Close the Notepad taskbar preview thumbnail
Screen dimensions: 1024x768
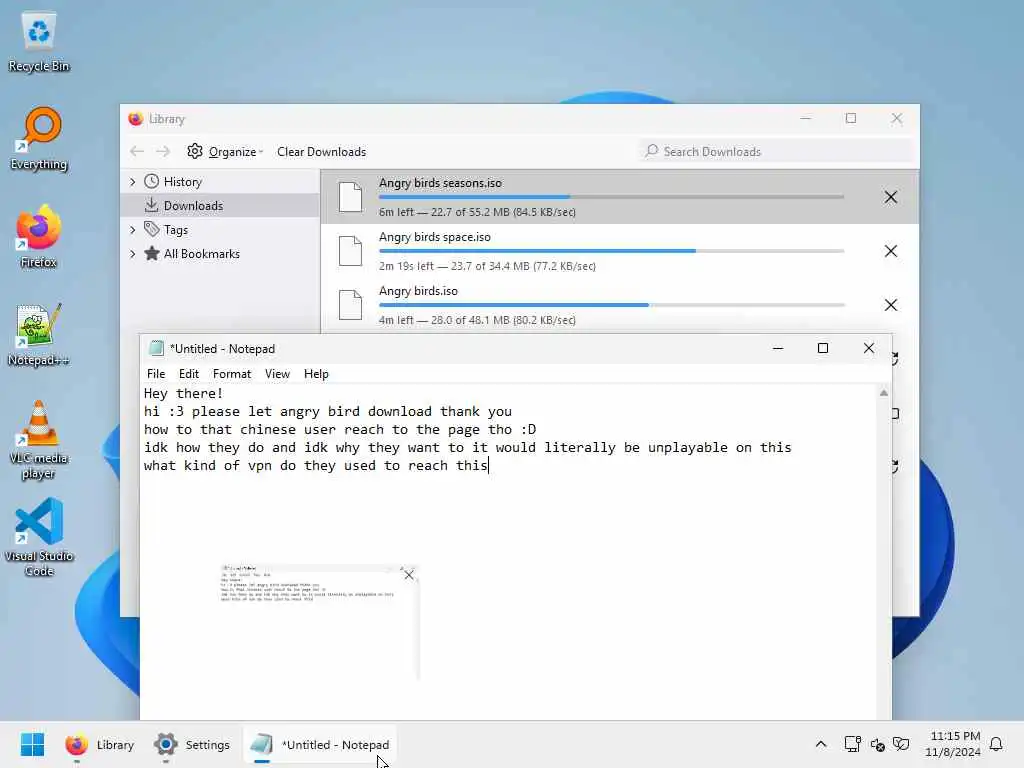click(409, 575)
